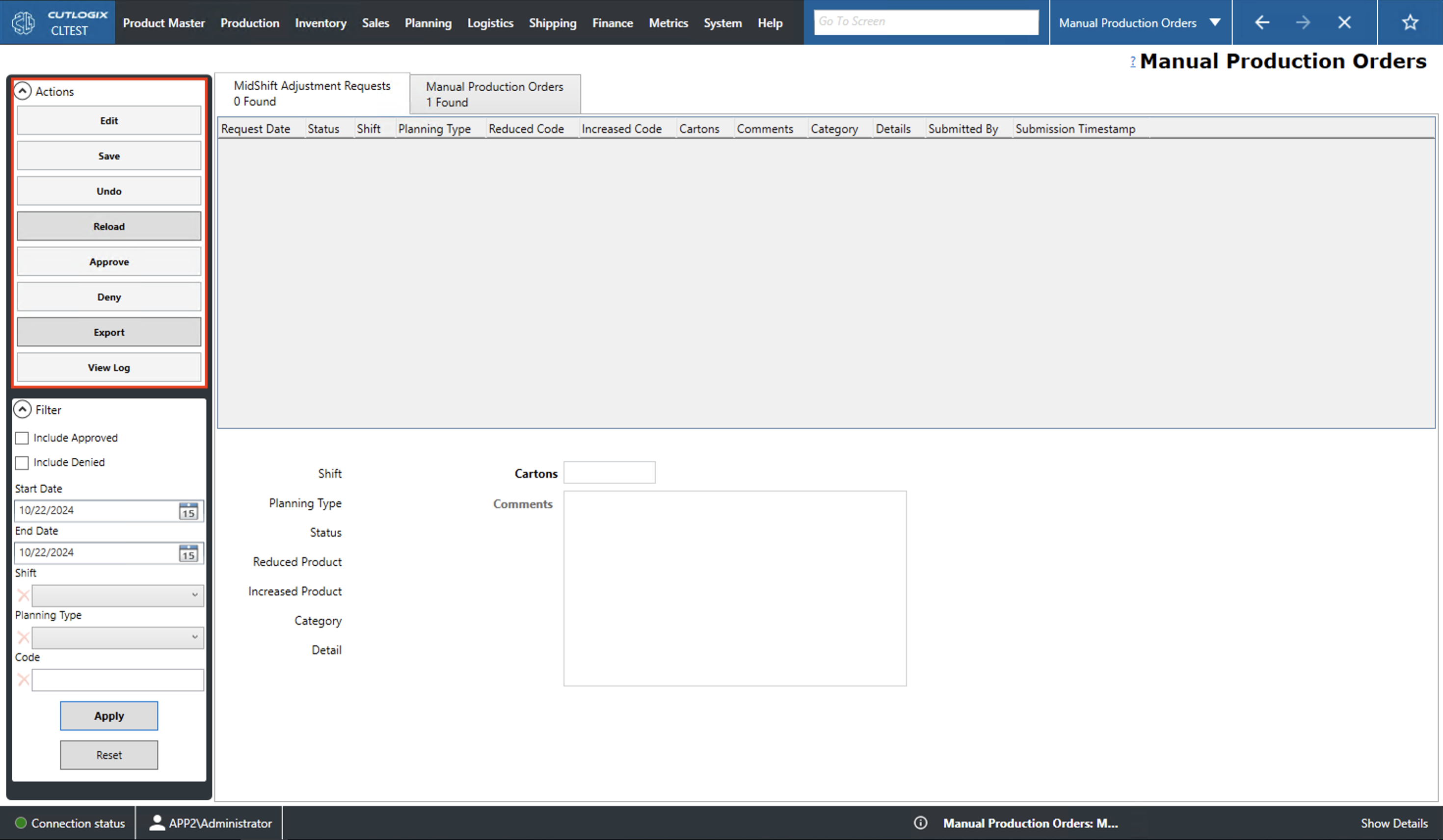Open the Start Date calendar picker
The image size is (1443, 840).
(x=188, y=511)
